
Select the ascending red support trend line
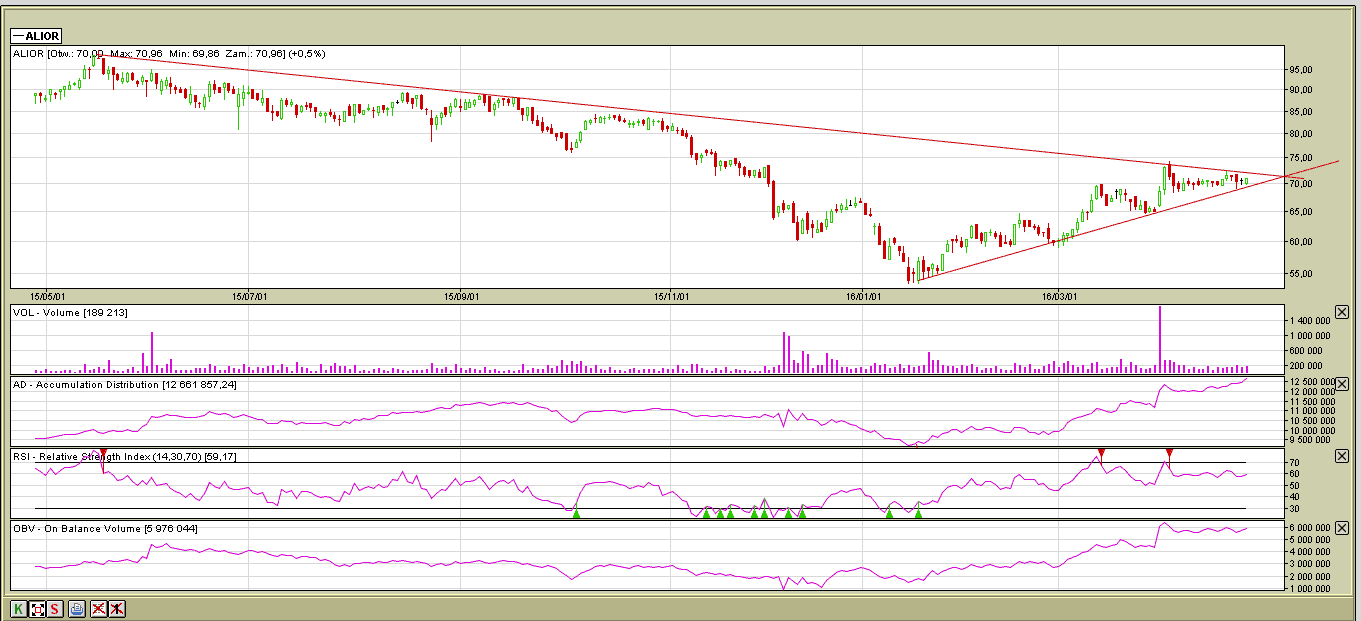(x=1000, y=257)
